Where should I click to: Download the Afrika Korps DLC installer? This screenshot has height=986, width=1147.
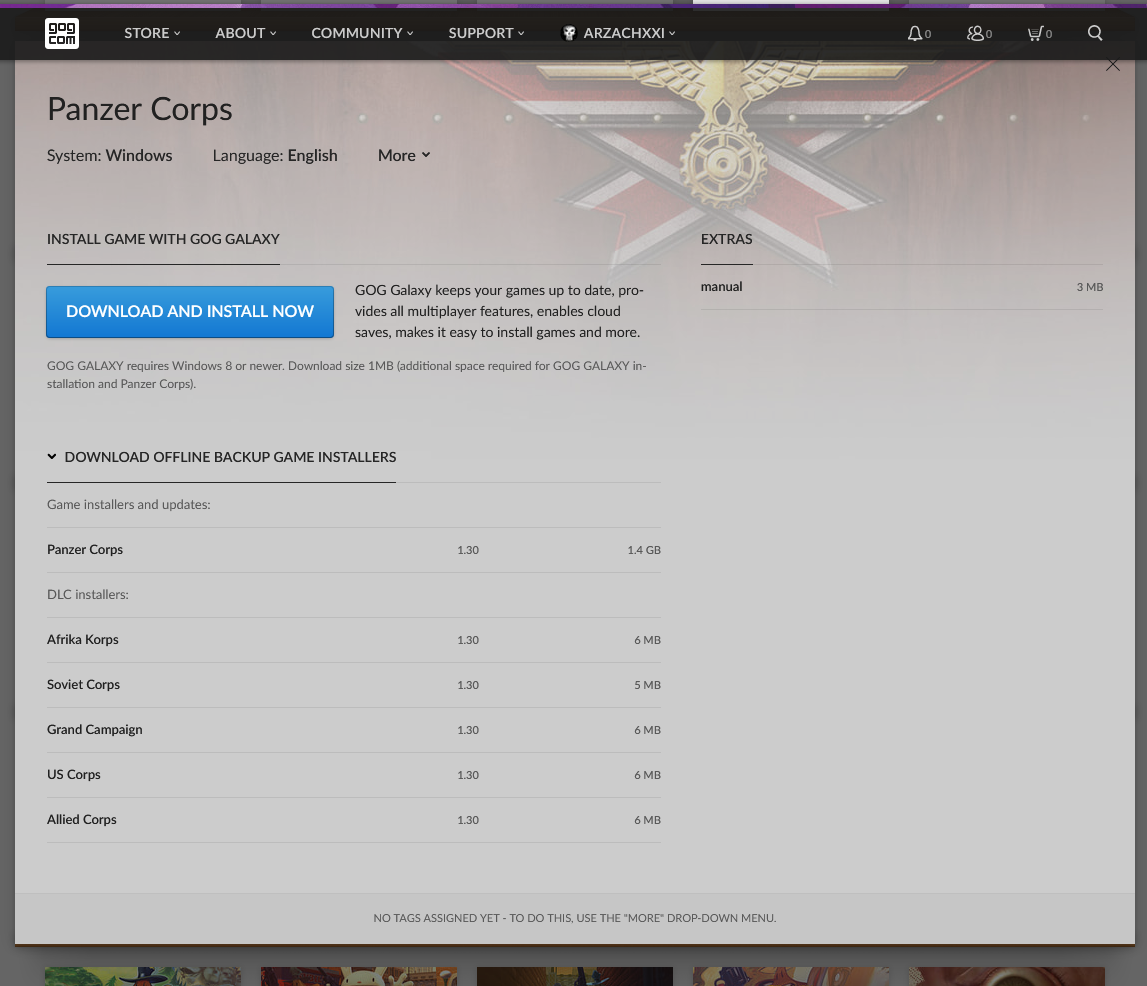[x=353, y=640]
